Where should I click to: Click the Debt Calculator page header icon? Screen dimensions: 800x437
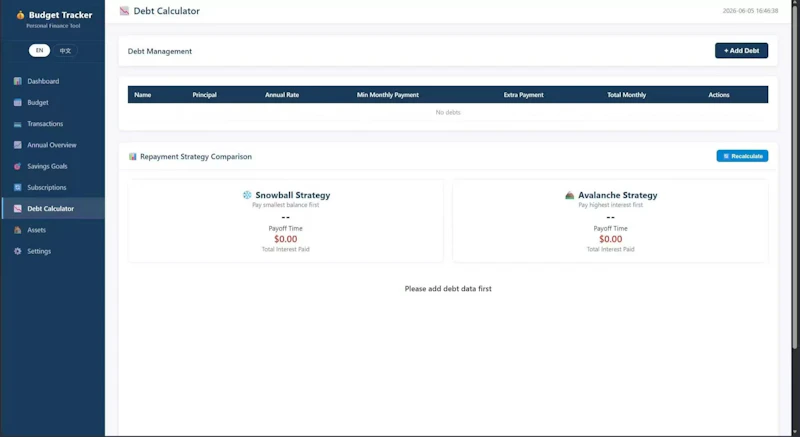(124, 11)
